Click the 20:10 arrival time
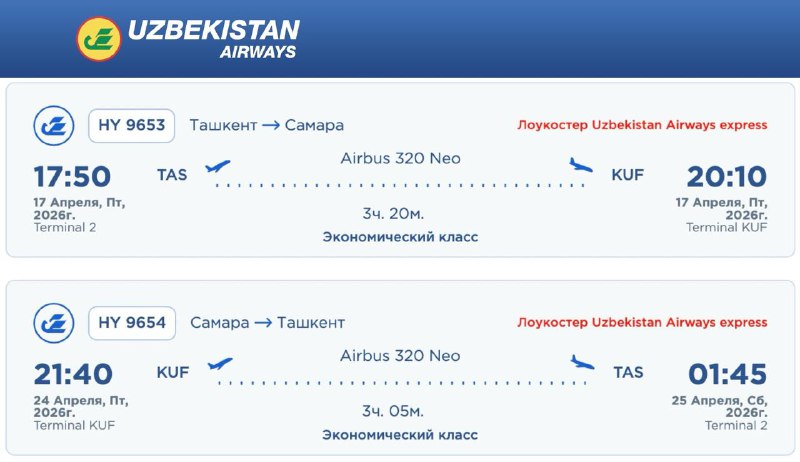Screen dimensions: 800x462 [x=727, y=177]
